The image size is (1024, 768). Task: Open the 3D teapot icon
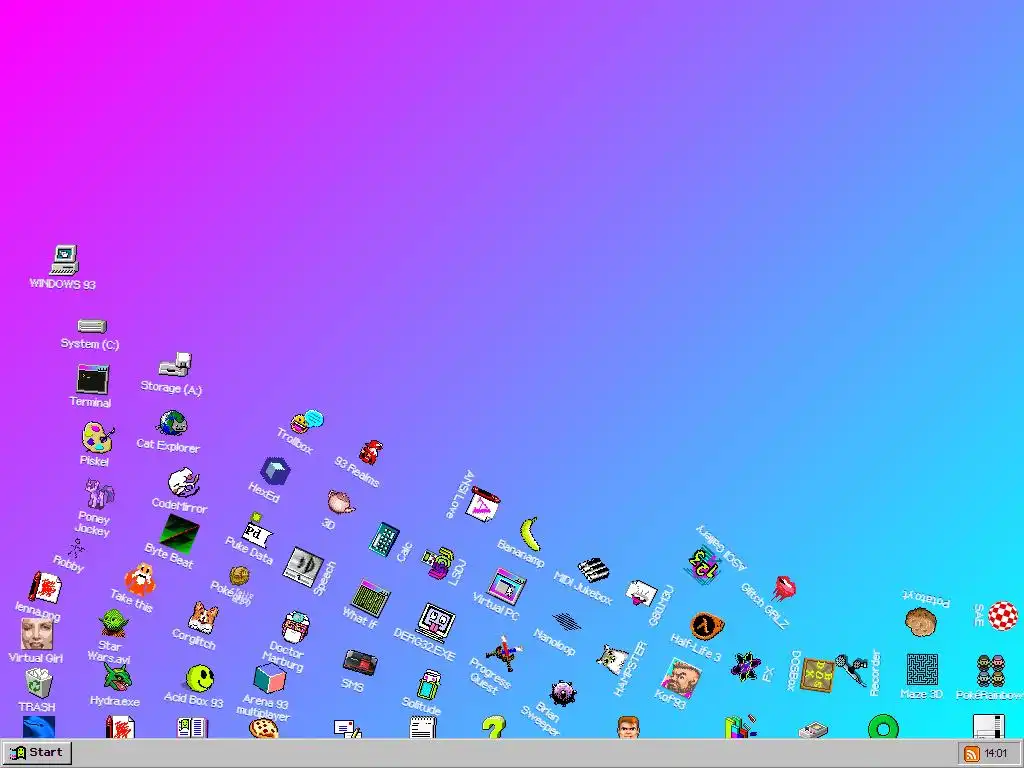point(341,502)
